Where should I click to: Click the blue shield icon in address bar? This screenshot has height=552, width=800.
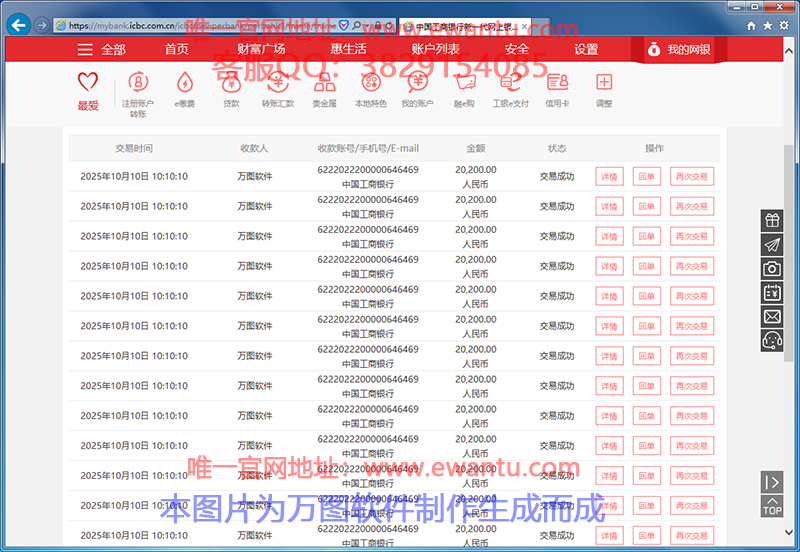coord(344,24)
